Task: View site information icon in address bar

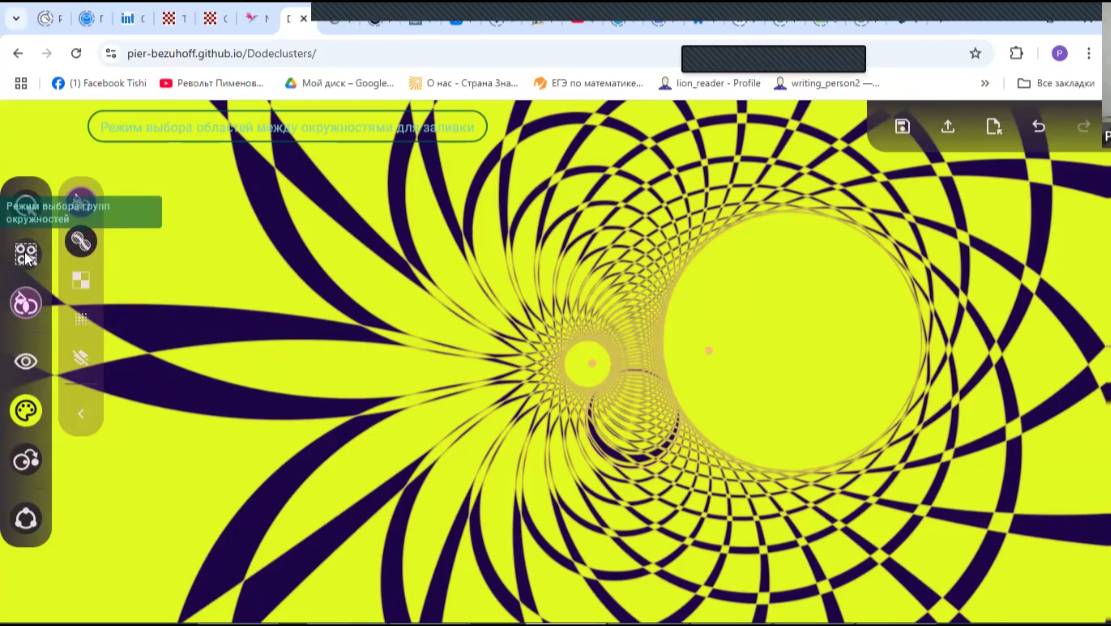Action: tap(111, 53)
